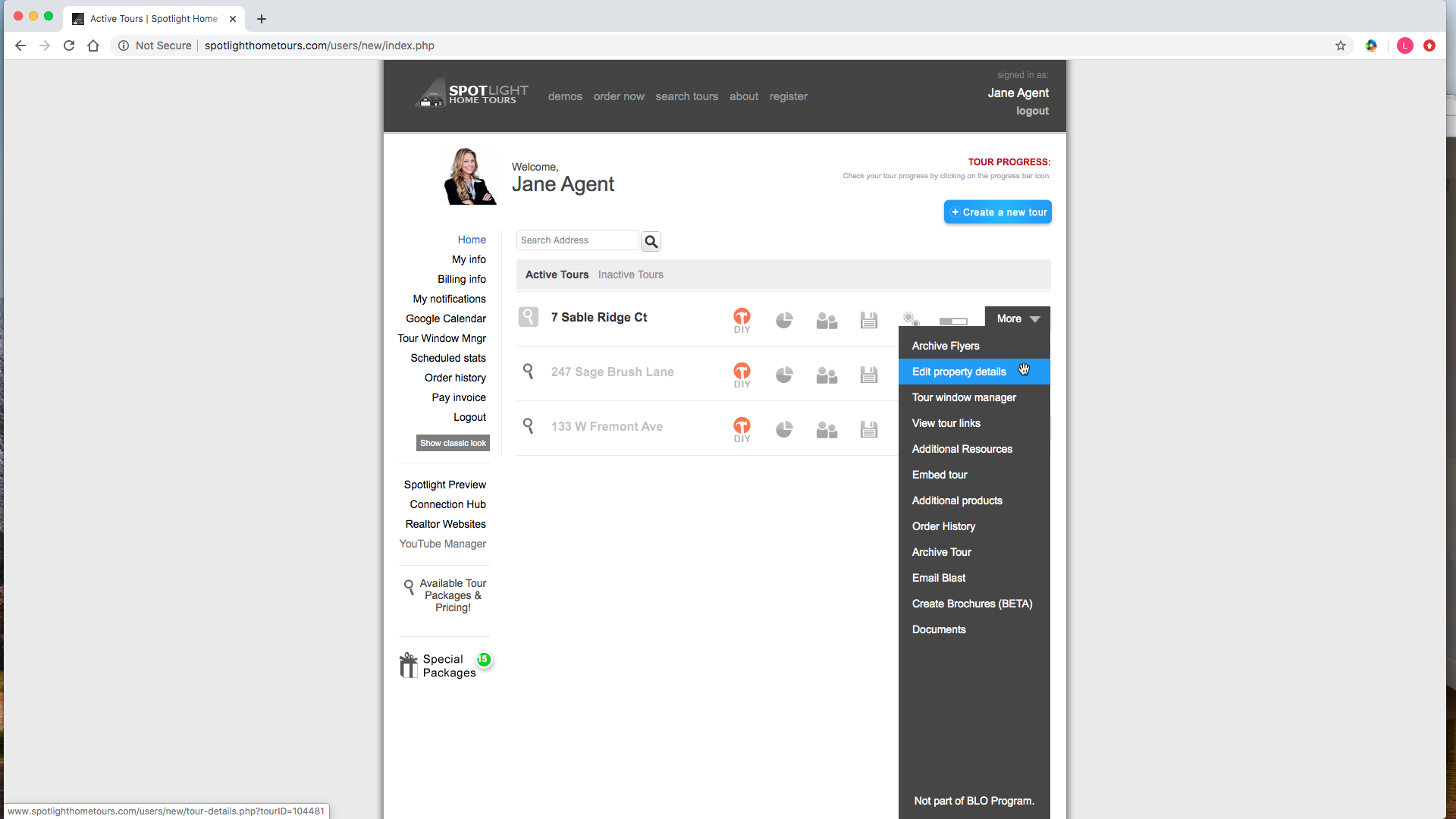Viewport: 1456px width, 819px height.
Task: Click the floppy disk save icon for 7 Sable Ridge Ct
Action: [x=869, y=320]
